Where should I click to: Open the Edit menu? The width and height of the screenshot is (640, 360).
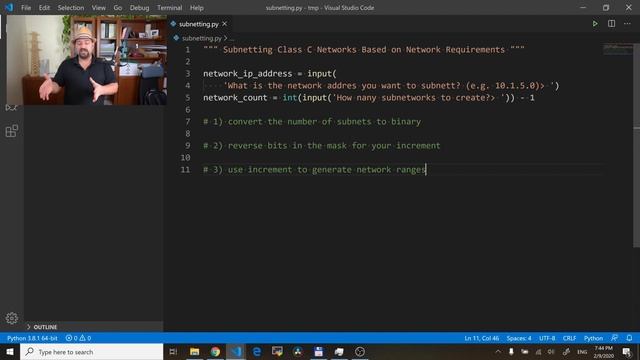(x=44, y=8)
